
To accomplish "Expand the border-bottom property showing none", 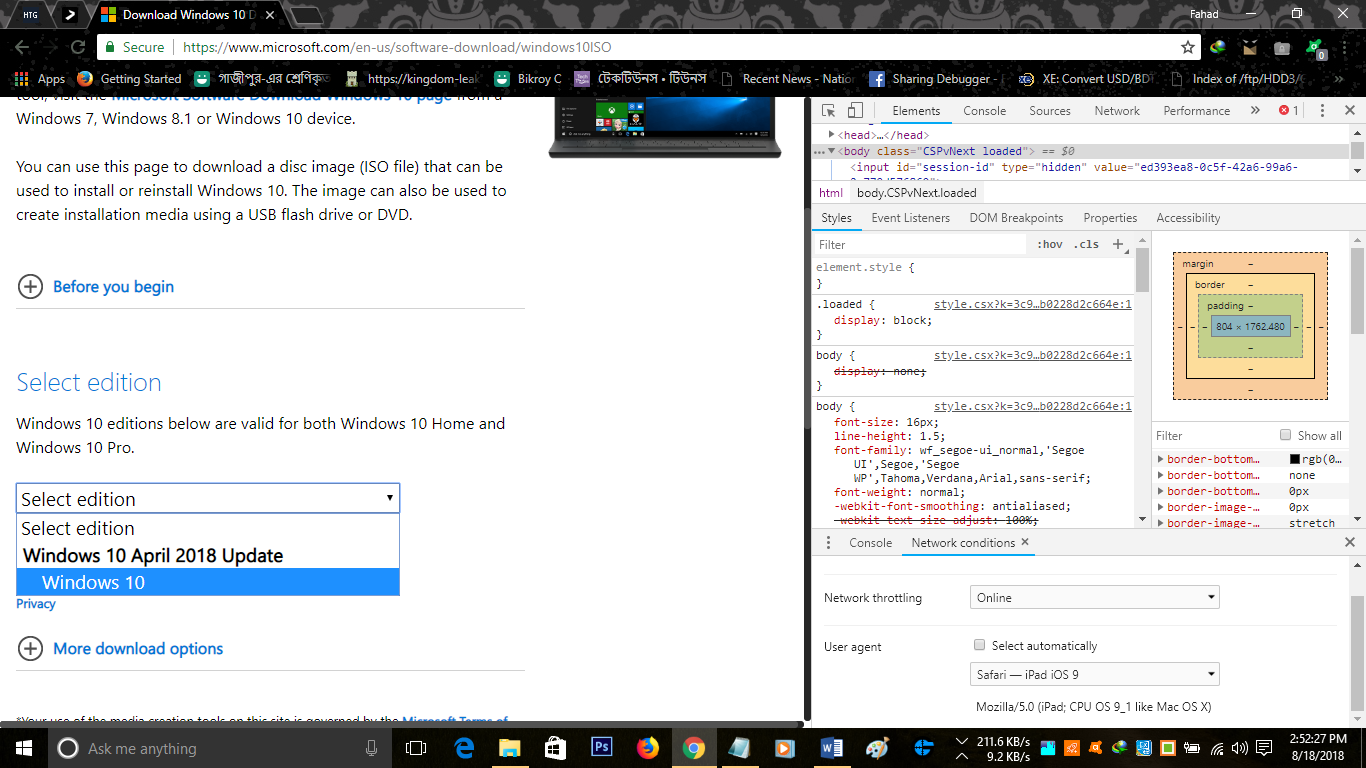I will (x=1160, y=475).
